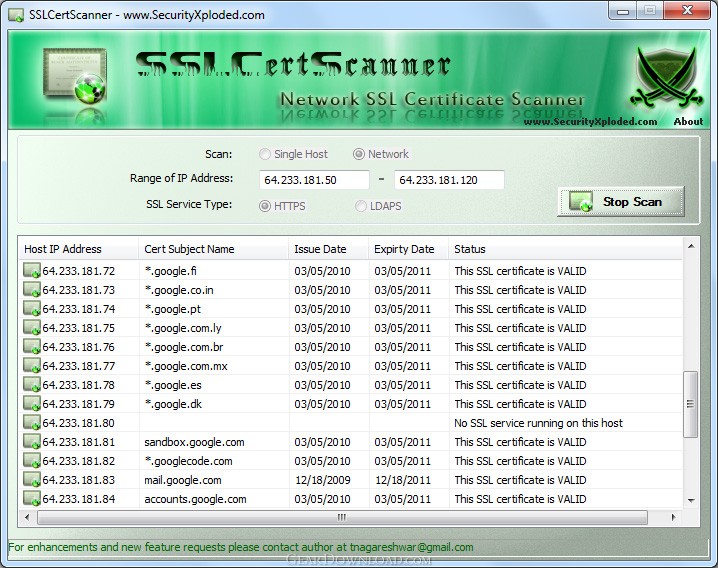
Task: Click the horizontal scrollbar thumb
Action: pyautogui.click(x=342, y=518)
